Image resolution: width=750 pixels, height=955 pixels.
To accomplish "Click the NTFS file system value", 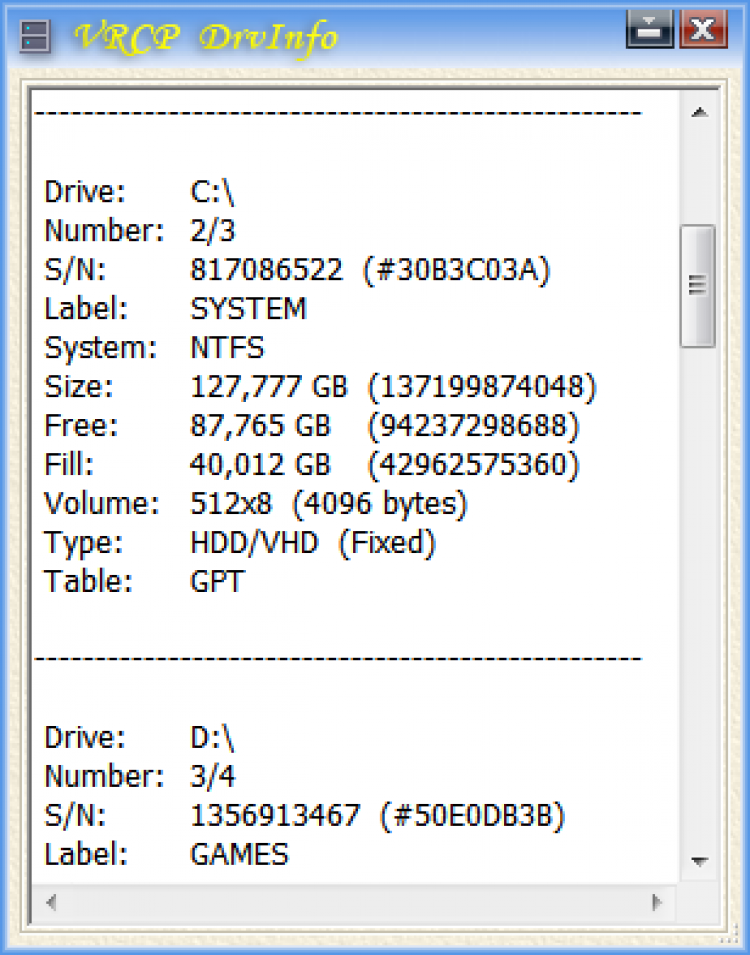I will pyautogui.click(x=227, y=348).
